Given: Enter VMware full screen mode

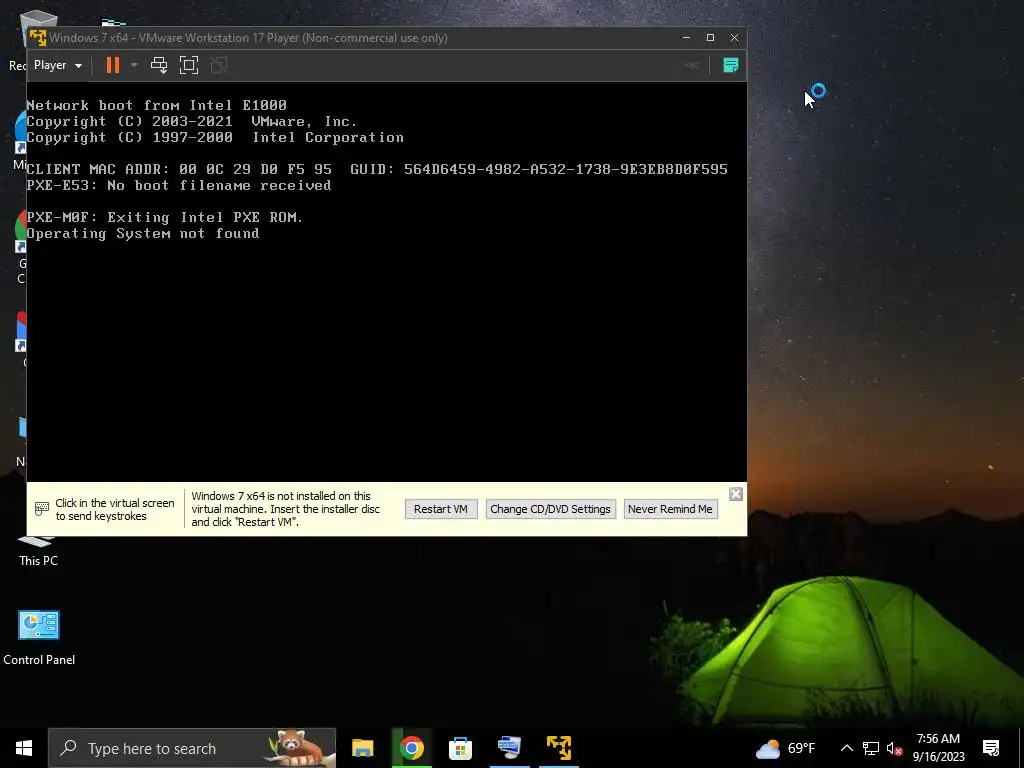Looking at the screenshot, I should (189, 65).
